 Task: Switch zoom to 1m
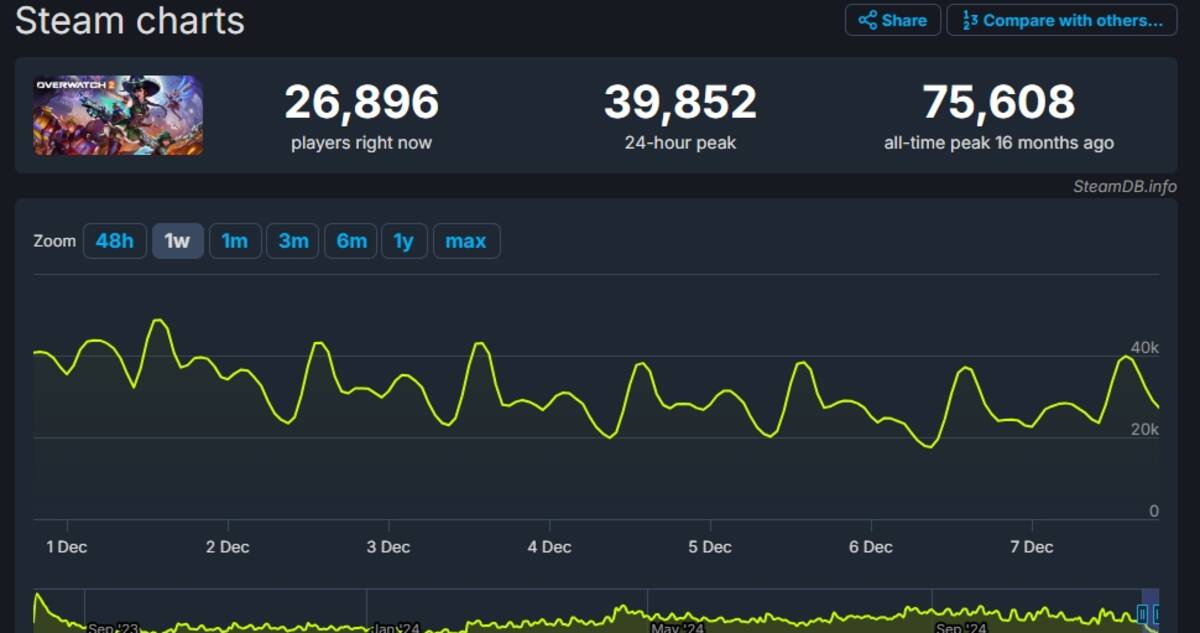click(235, 241)
